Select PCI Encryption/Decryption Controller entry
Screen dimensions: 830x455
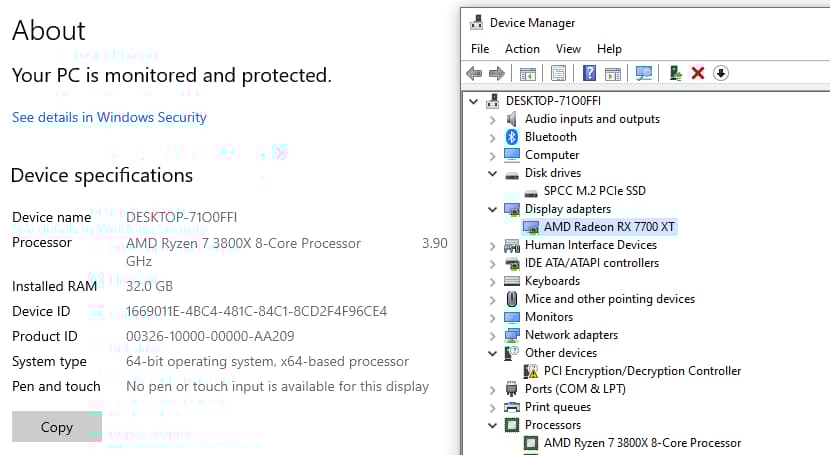642,371
